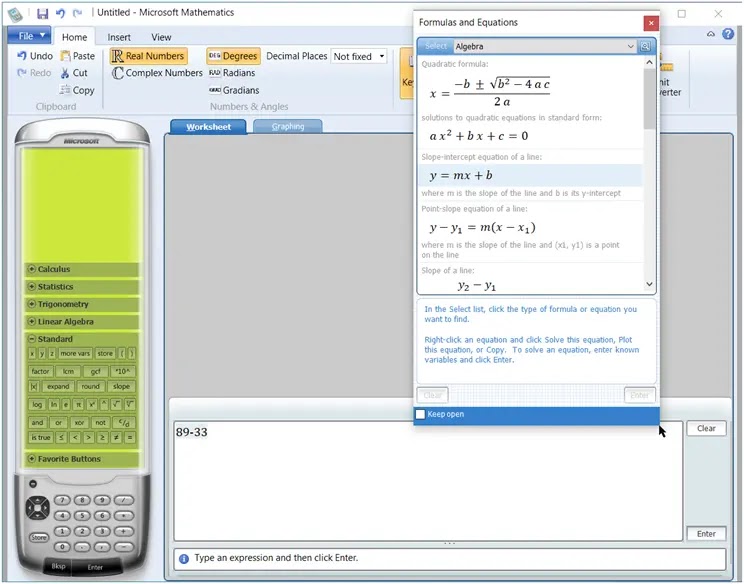This screenshot has height=584, width=744.
Task: Click the worksheet Enter button
Action: coord(706,534)
